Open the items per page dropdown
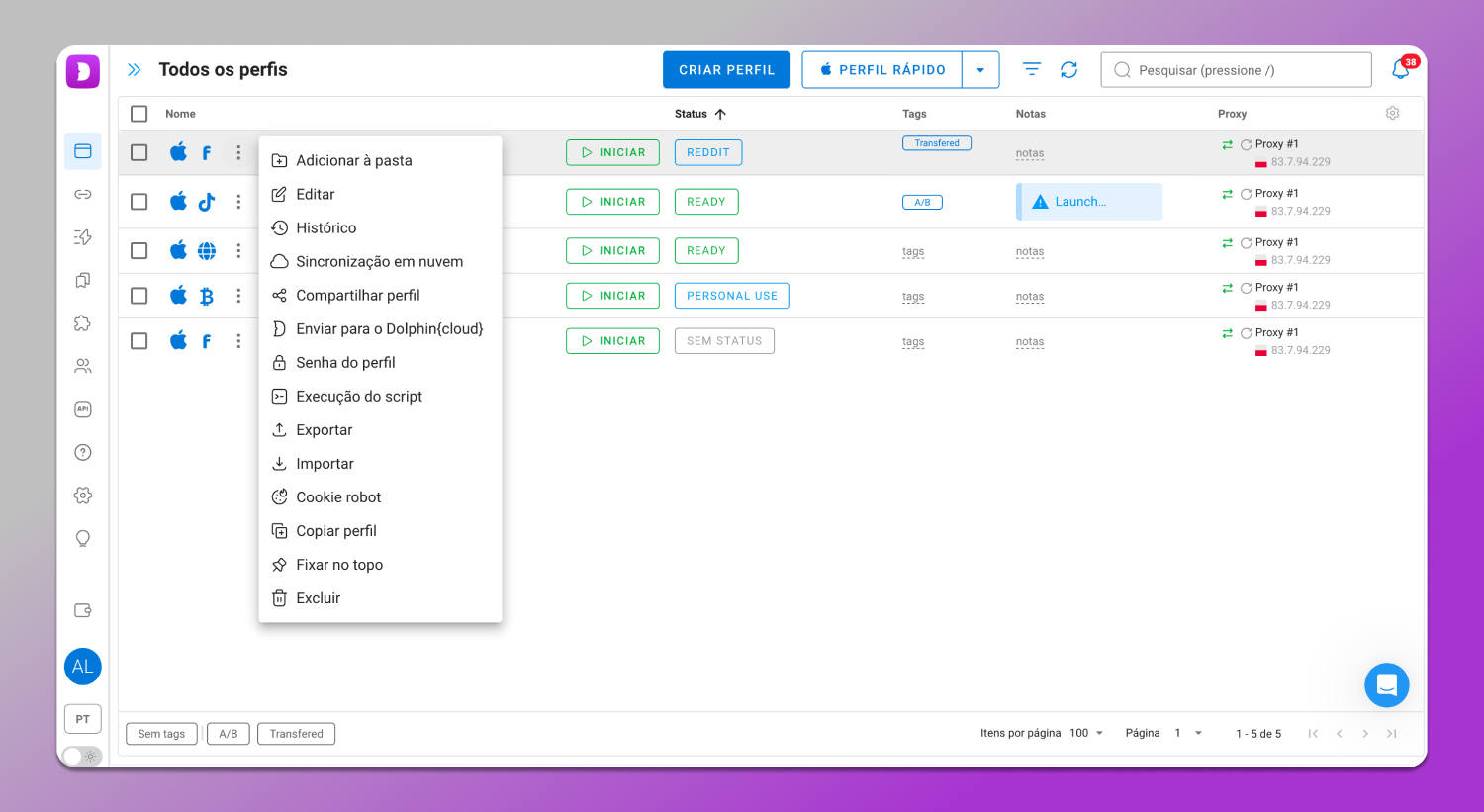This screenshot has width=1484, height=812. [x=1087, y=733]
